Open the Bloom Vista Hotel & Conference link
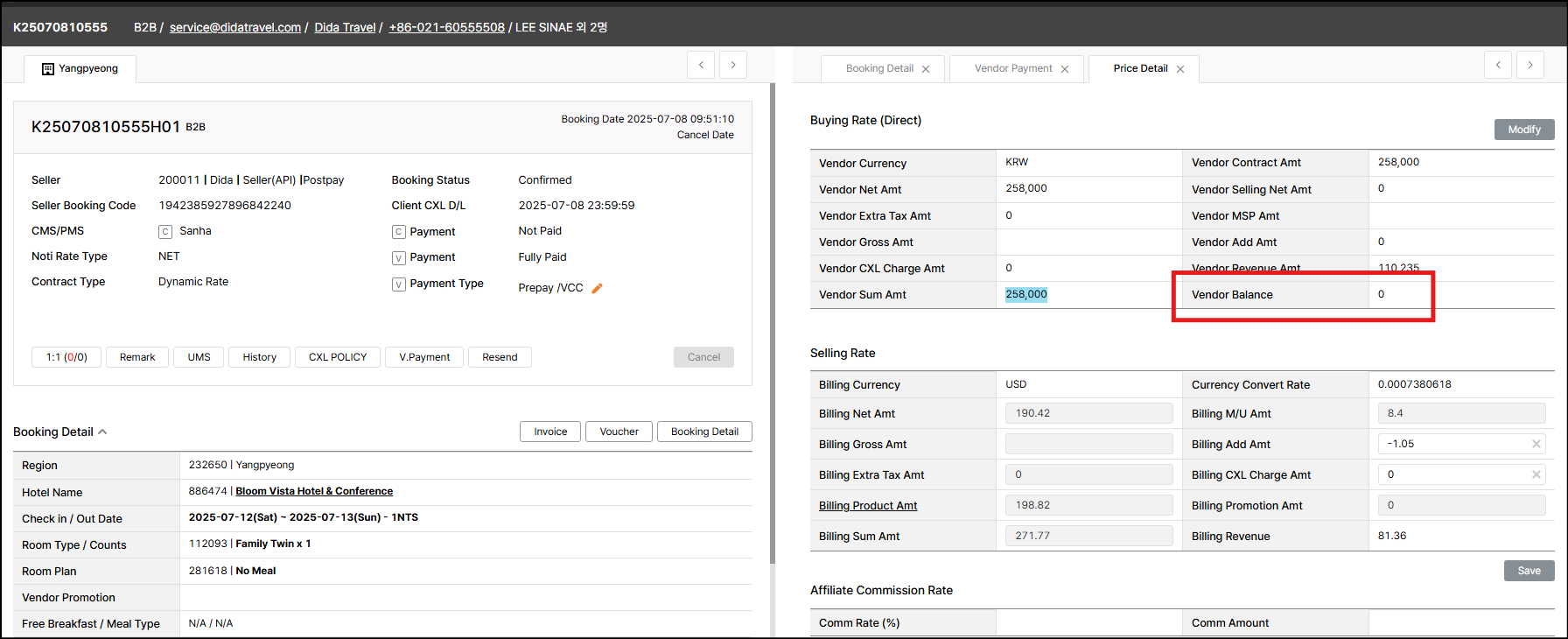The width and height of the screenshot is (1568, 639). pyautogui.click(x=314, y=491)
